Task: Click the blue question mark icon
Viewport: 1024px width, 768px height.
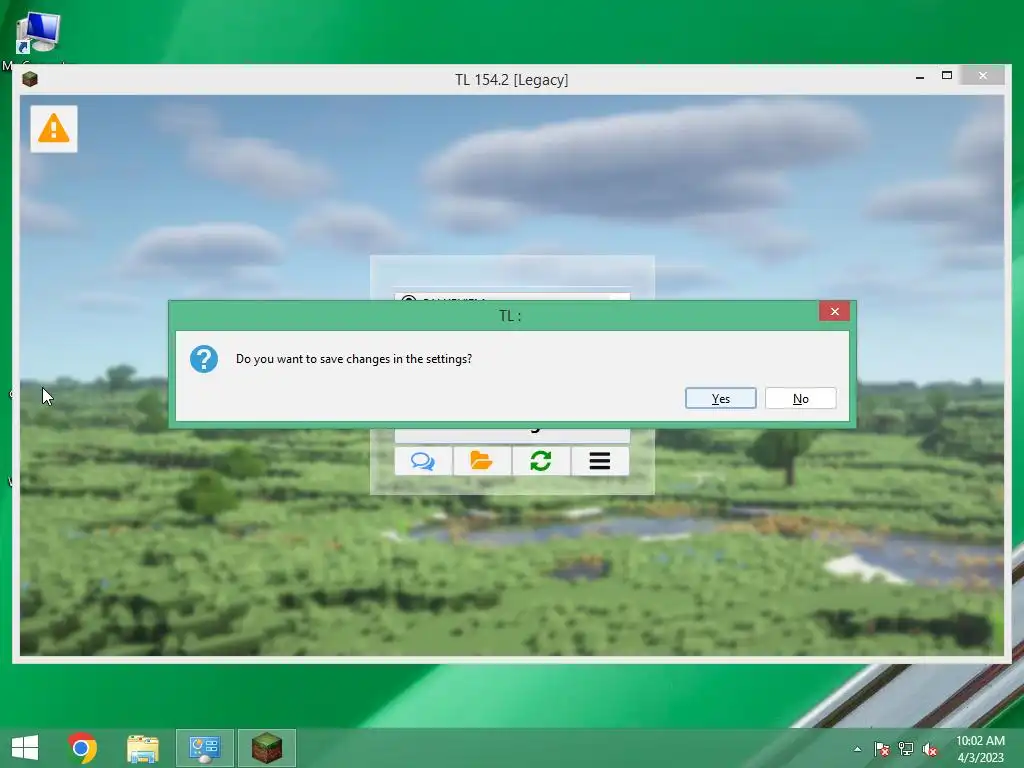Action: [x=204, y=359]
